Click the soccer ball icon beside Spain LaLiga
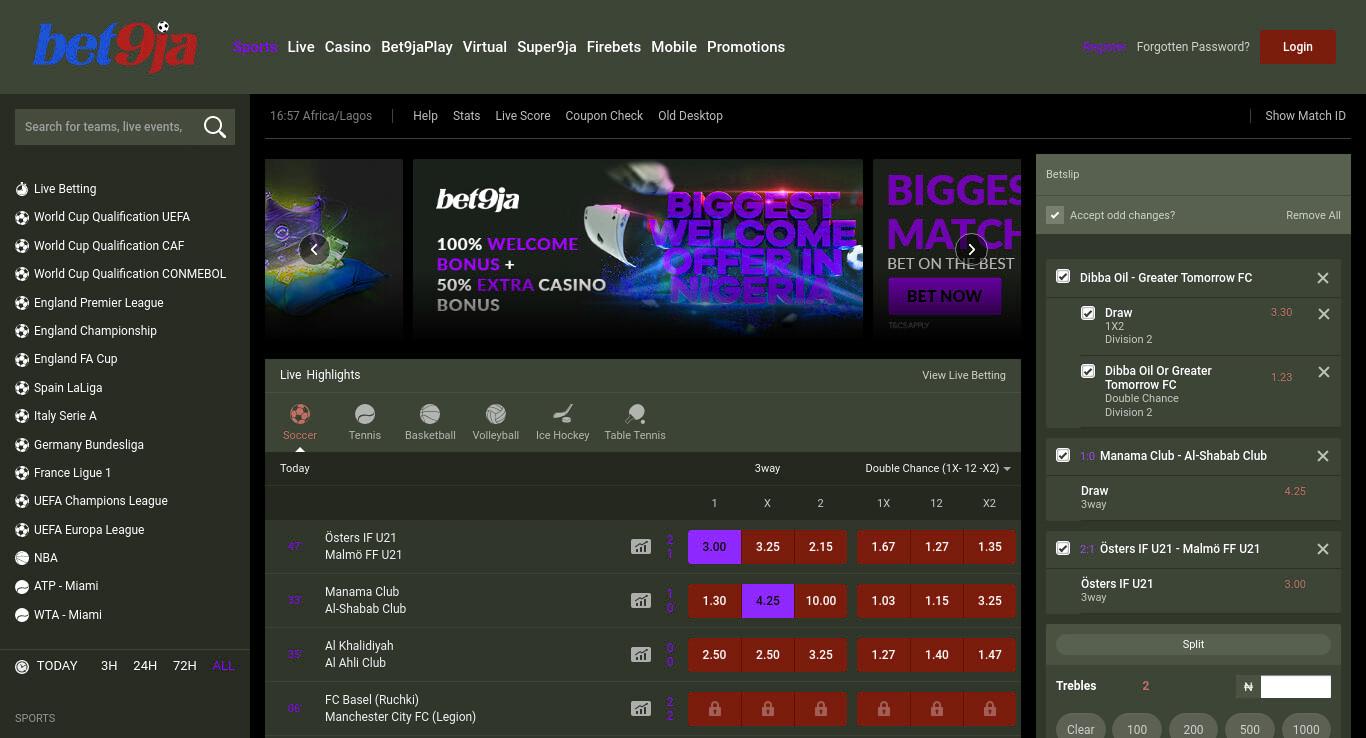1366x738 pixels. click(22, 388)
